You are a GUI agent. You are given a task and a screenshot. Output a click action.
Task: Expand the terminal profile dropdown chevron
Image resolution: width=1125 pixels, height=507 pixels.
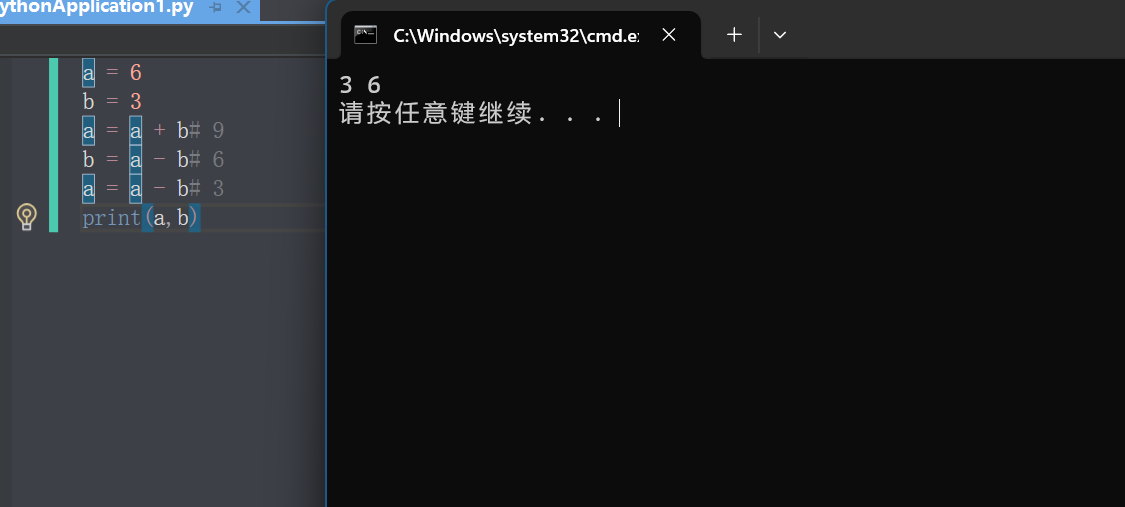[780, 34]
